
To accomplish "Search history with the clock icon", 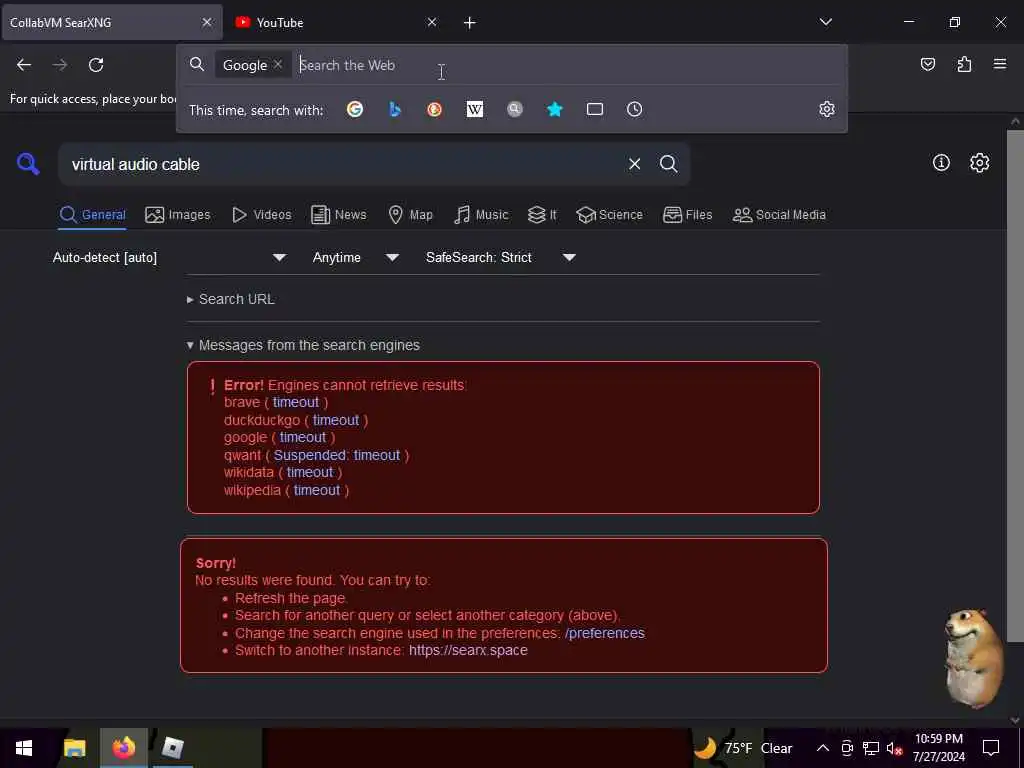I will pos(634,109).
